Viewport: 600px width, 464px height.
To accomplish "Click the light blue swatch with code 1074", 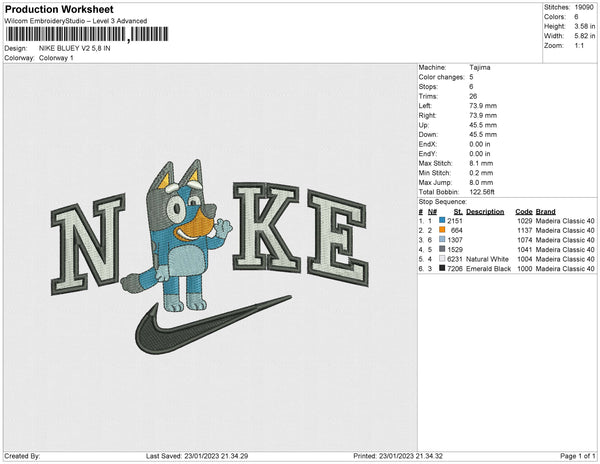I will pos(442,239).
